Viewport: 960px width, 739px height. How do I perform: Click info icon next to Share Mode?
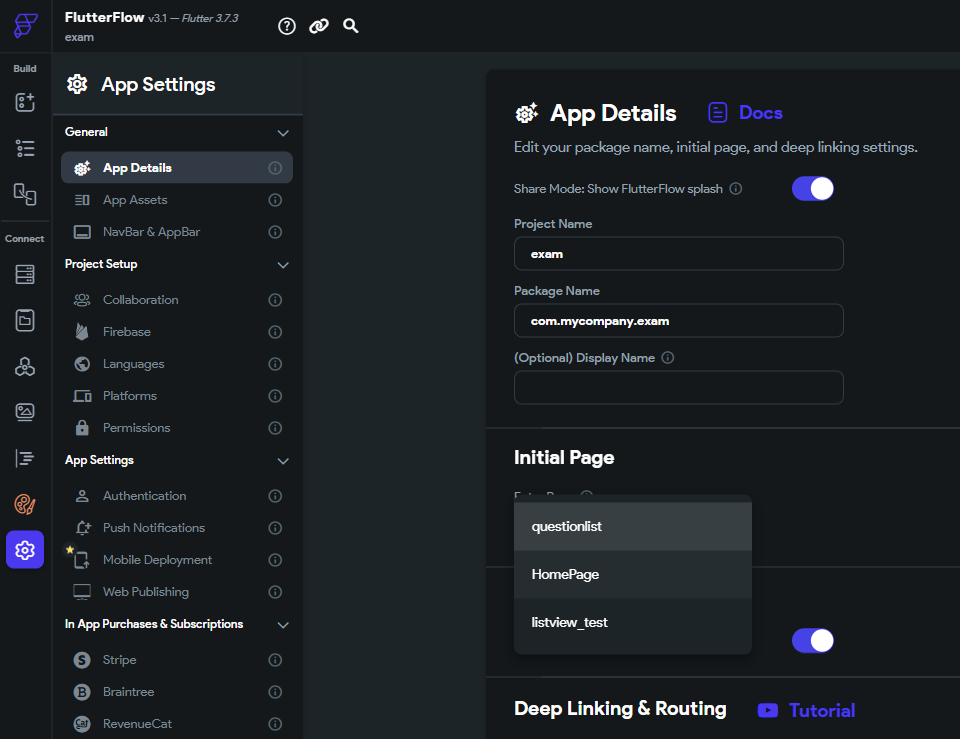coord(736,189)
